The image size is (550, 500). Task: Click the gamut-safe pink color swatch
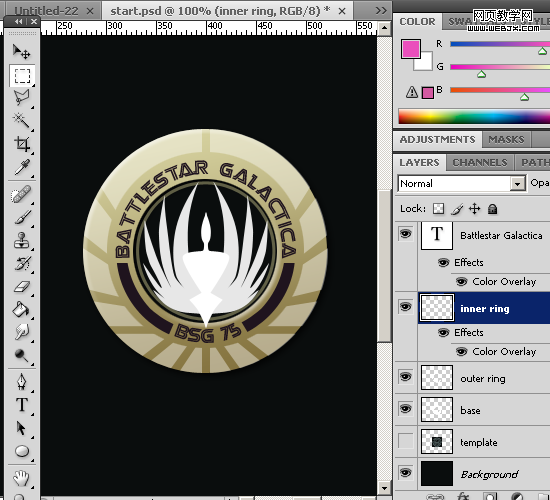point(428,93)
